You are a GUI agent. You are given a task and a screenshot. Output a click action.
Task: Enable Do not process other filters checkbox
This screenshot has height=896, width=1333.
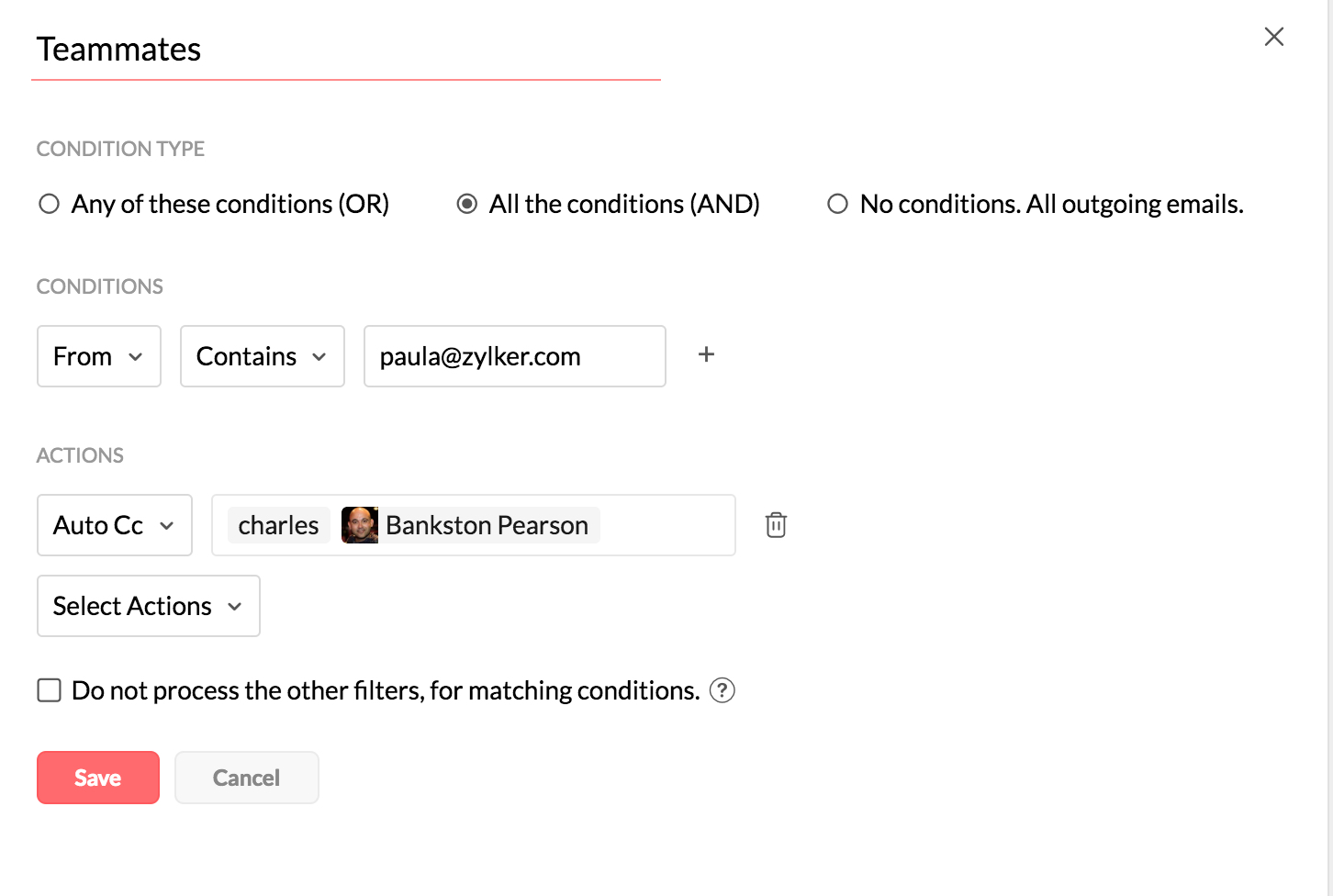click(x=50, y=690)
